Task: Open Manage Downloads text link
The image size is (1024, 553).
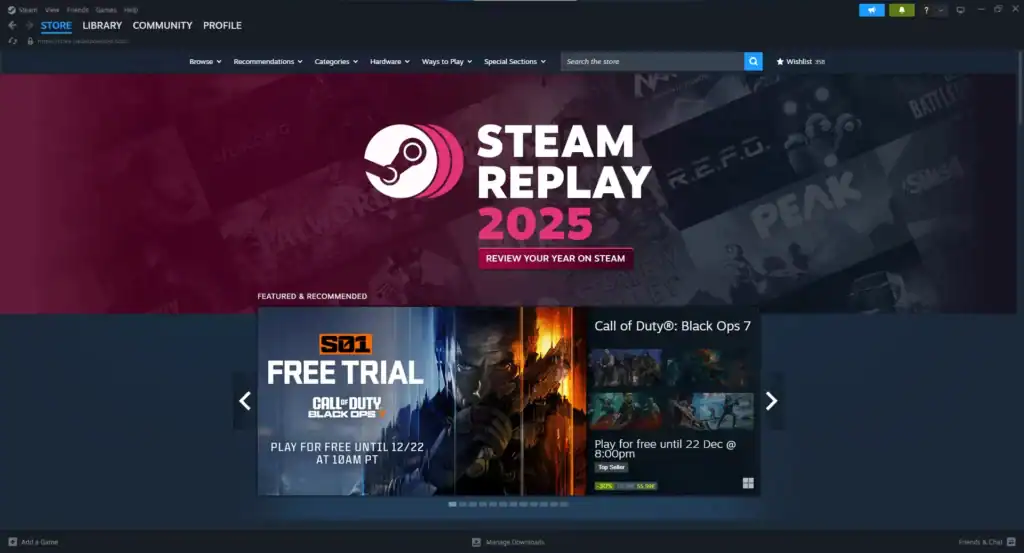Action: click(x=515, y=542)
